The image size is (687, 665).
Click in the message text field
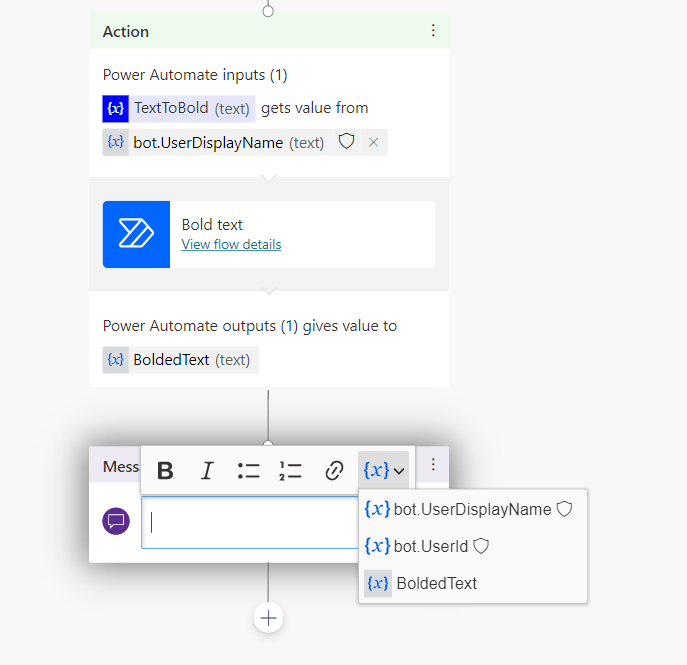pyautogui.click(x=250, y=522)
